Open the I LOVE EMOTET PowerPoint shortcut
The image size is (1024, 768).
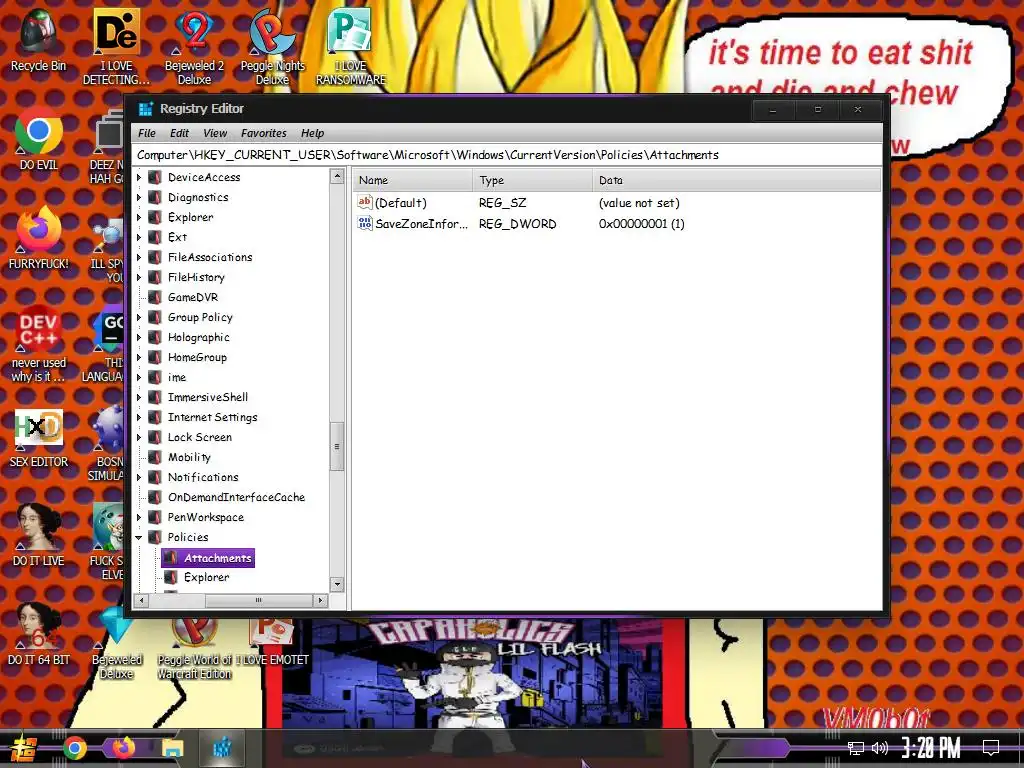[272, 644]
